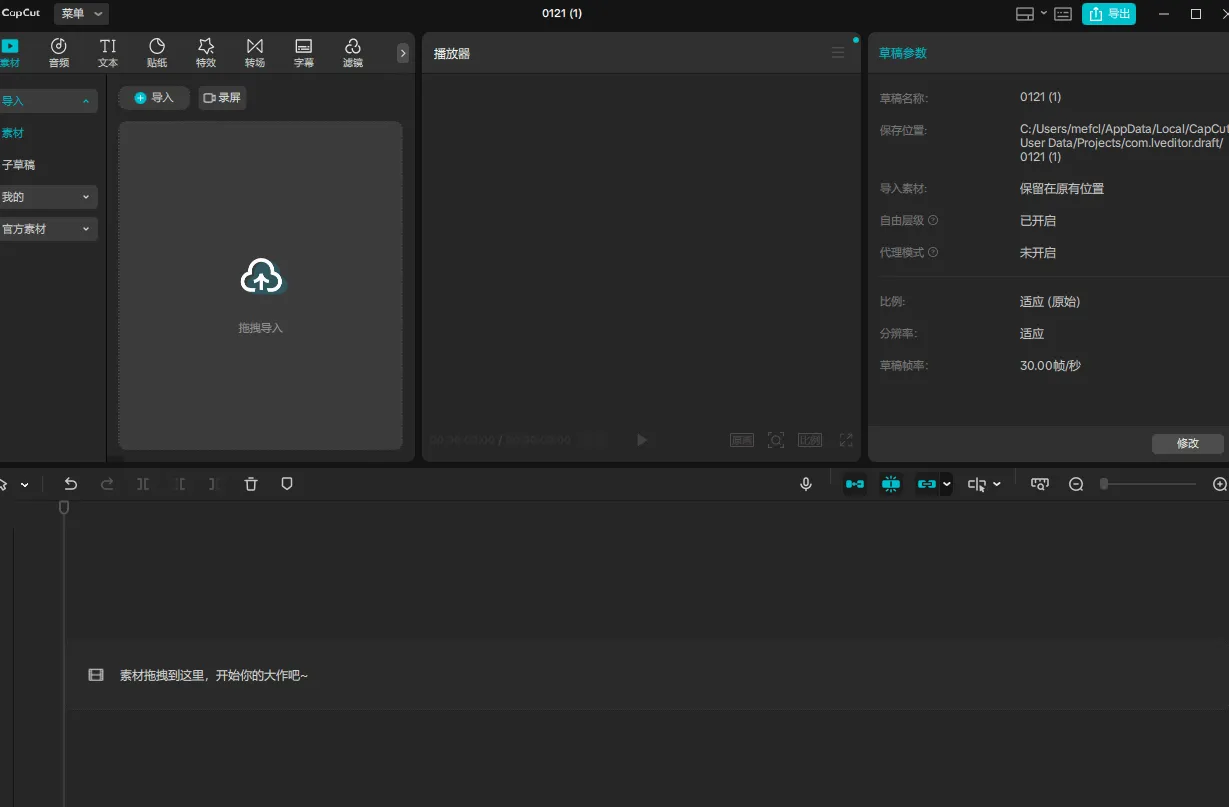1229x807 pixels.
Task: Adjust the timeline zoom slider
Action: (x=1149, y=484)
